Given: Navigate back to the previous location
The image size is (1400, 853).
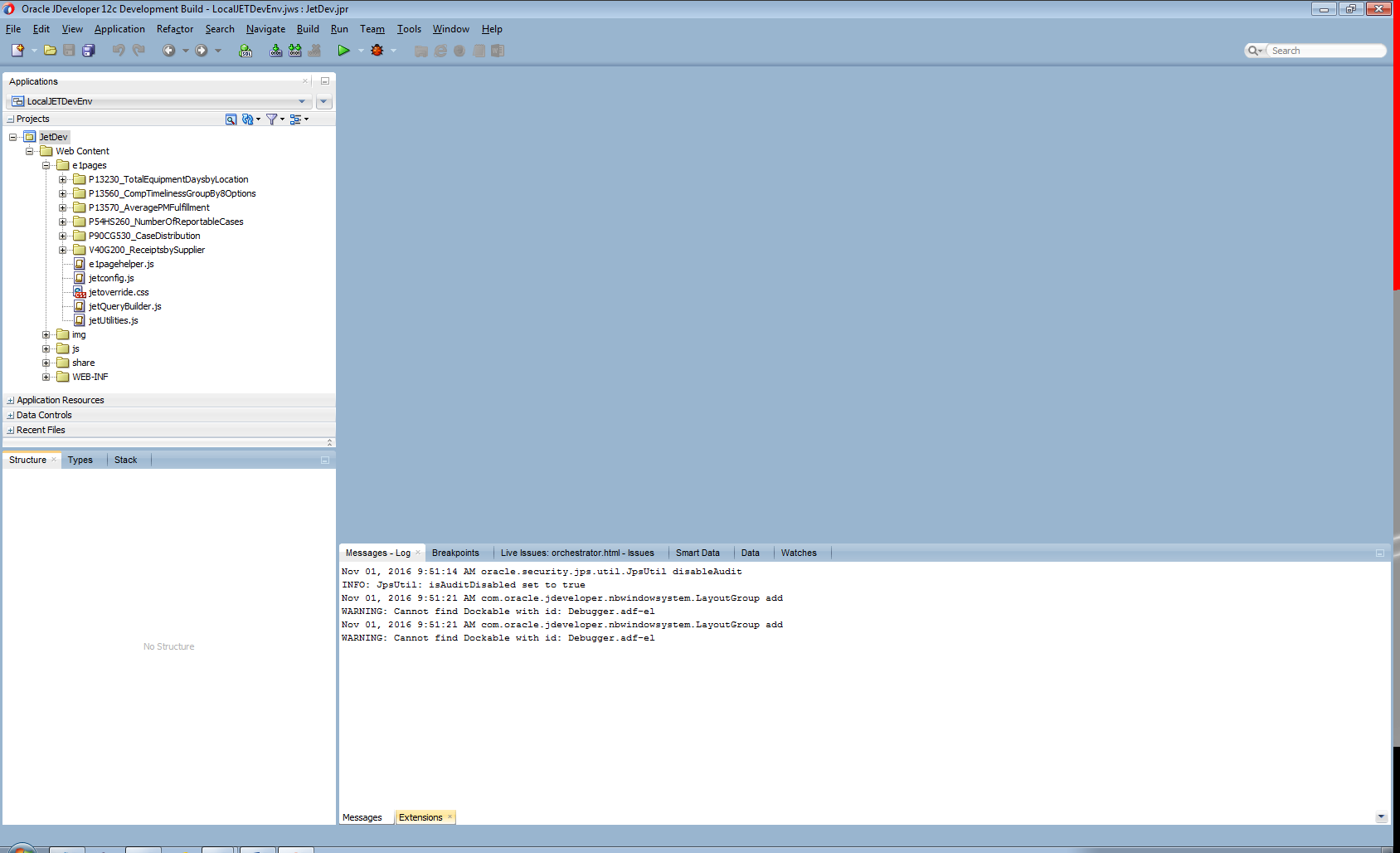Looking at the screenshot, I should [x=171, y=50].
